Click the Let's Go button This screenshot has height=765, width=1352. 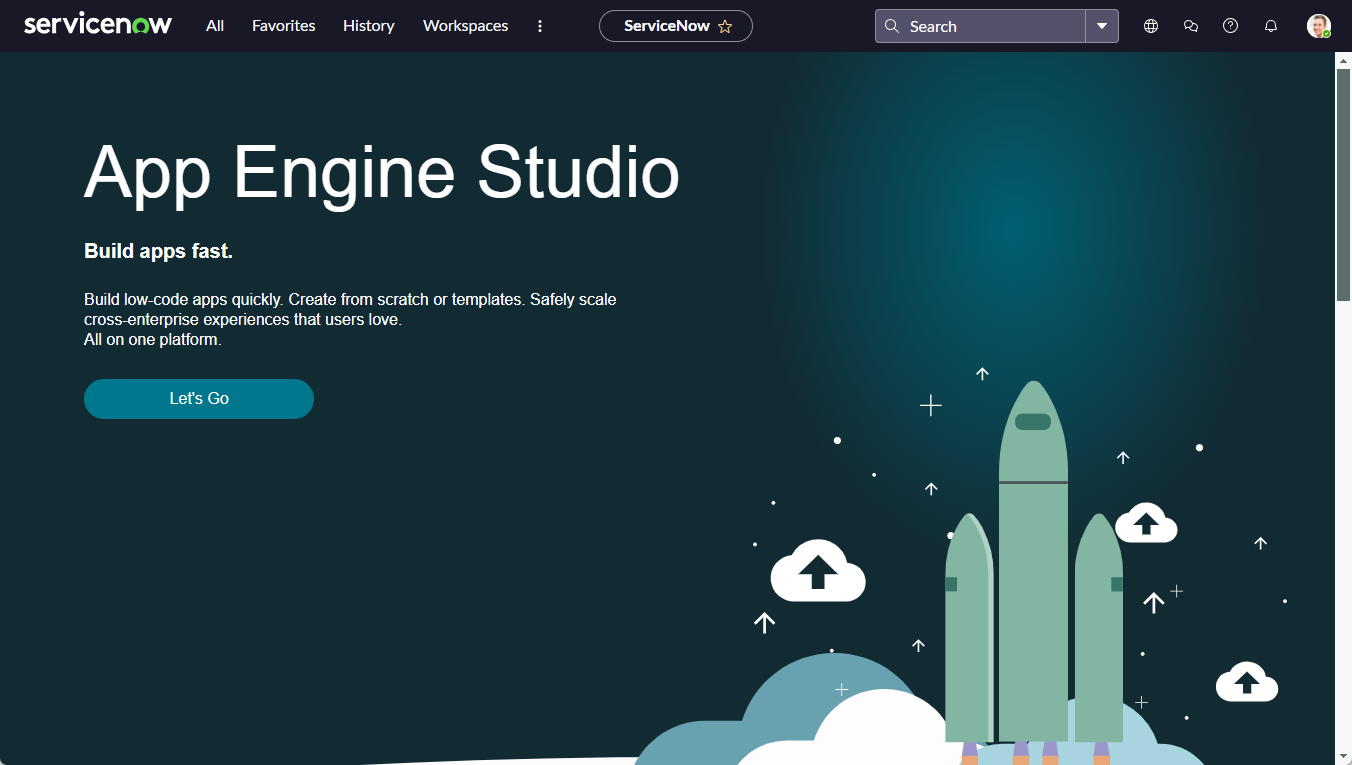pos(199,398)
